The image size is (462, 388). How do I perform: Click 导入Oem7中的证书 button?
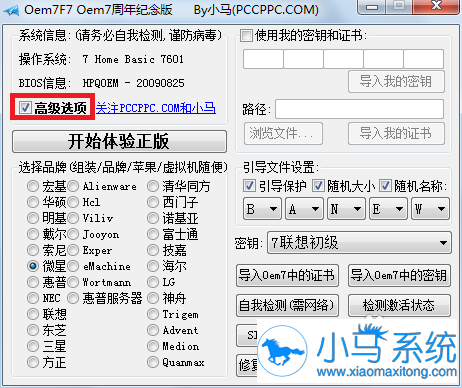287,275
